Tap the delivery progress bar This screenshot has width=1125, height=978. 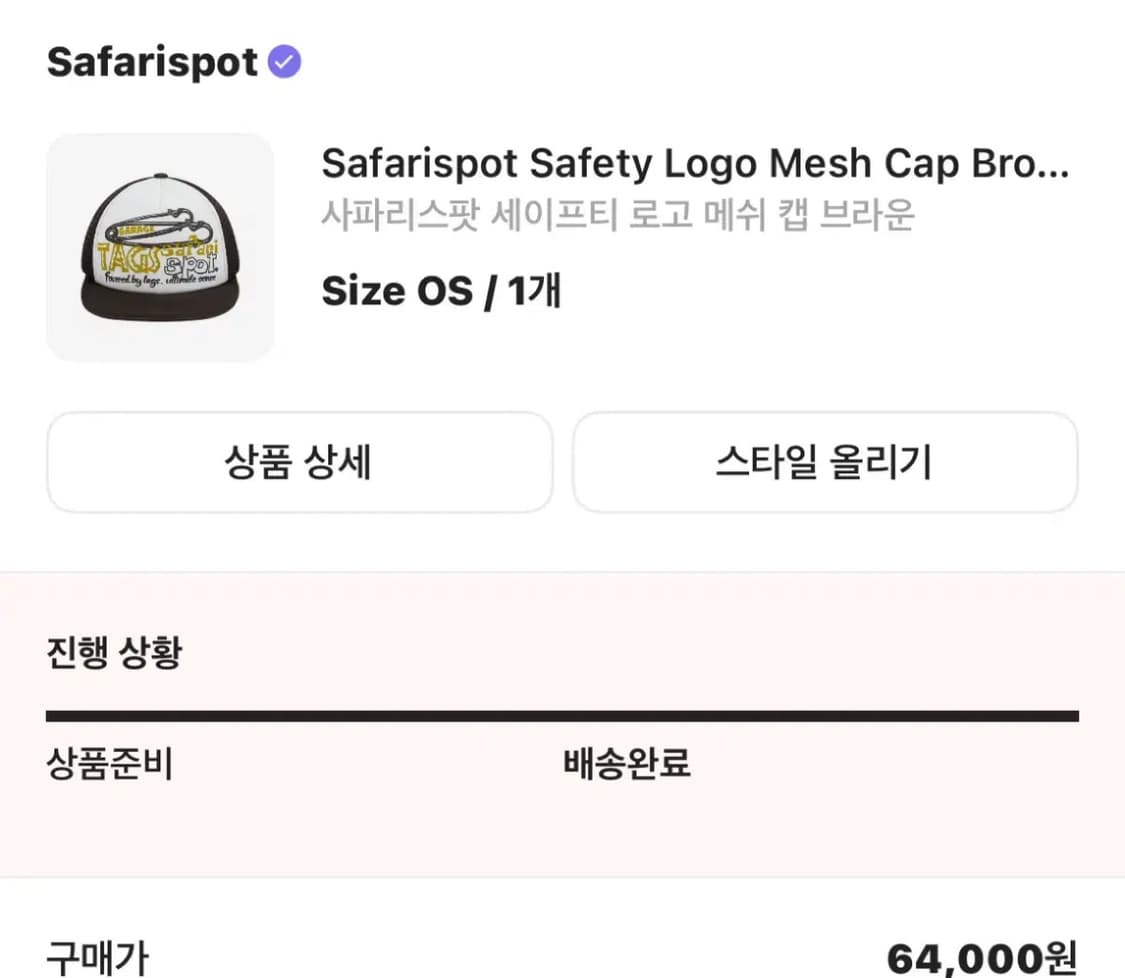pyautogui.click(x=562, y=713)
